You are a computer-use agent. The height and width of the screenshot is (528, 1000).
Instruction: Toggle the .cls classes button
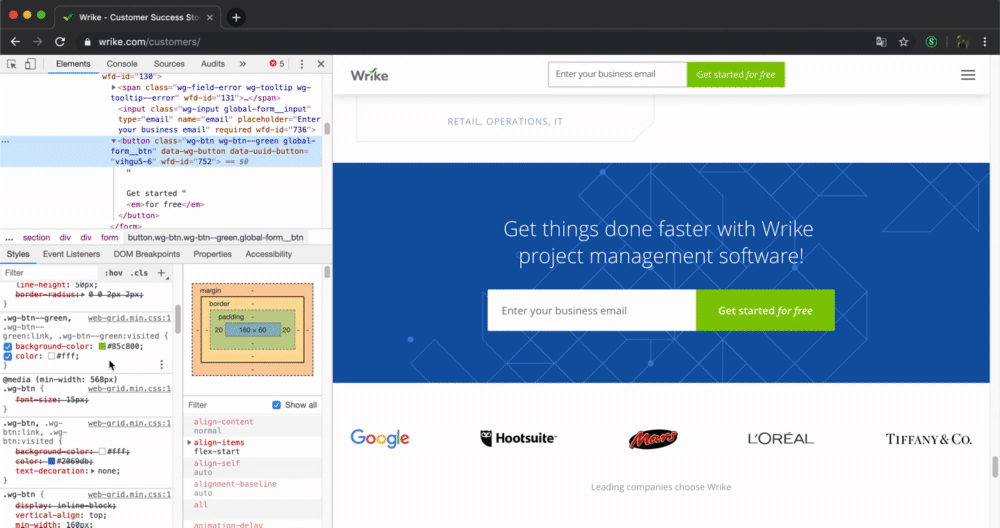click(x=139, y=272)
